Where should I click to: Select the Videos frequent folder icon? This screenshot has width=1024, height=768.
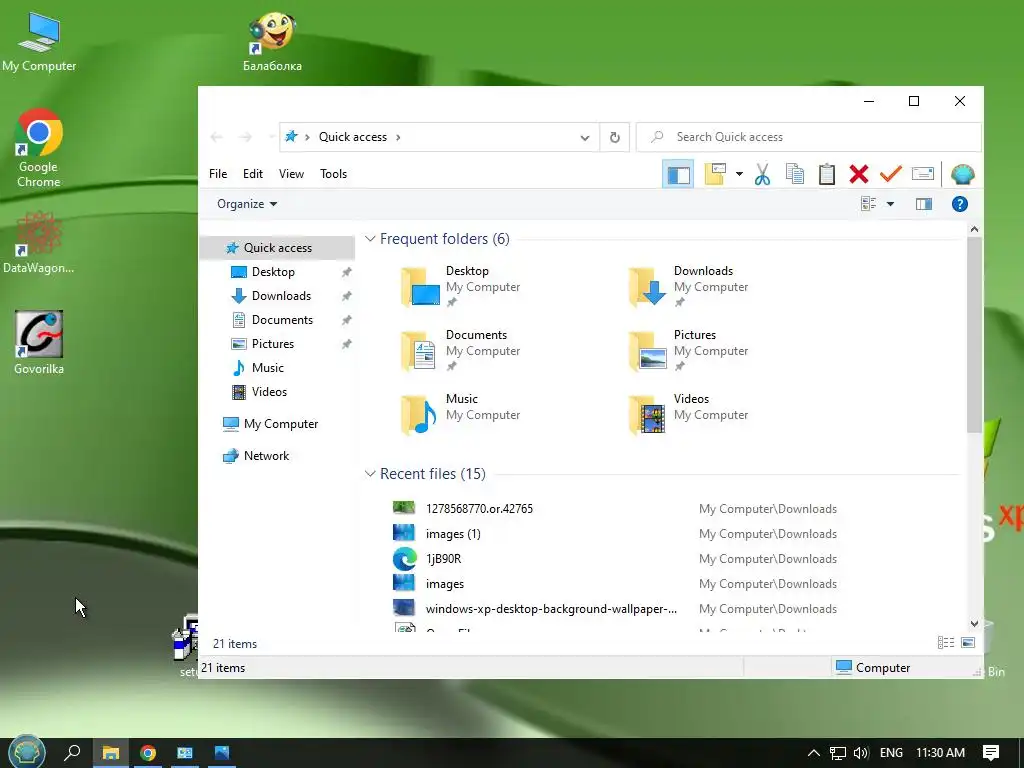647,414
